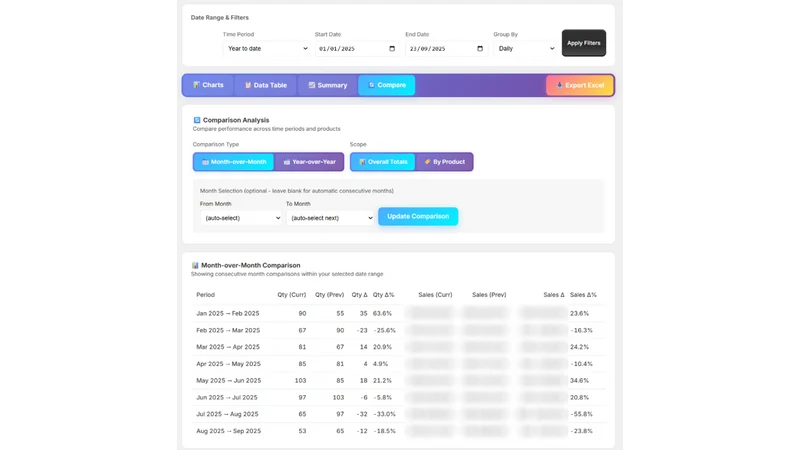The height and width of the screenshot is (450, 800).
Task: Switch to the Charts tab
Action: pos(208,85)
